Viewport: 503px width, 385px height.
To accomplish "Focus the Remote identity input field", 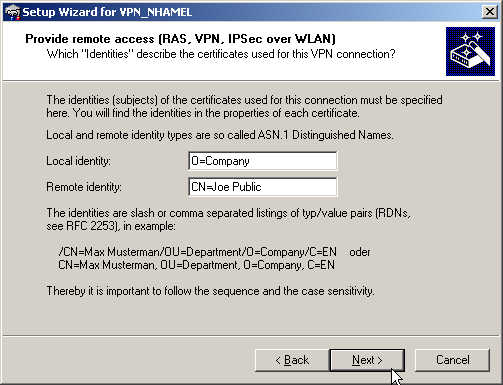I will 263,187.
